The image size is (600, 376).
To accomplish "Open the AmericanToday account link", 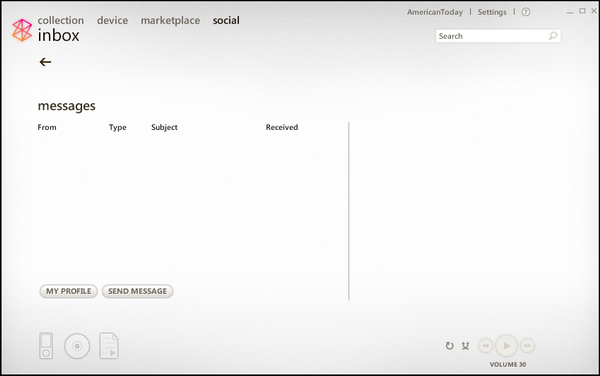I will coord(435,12).
